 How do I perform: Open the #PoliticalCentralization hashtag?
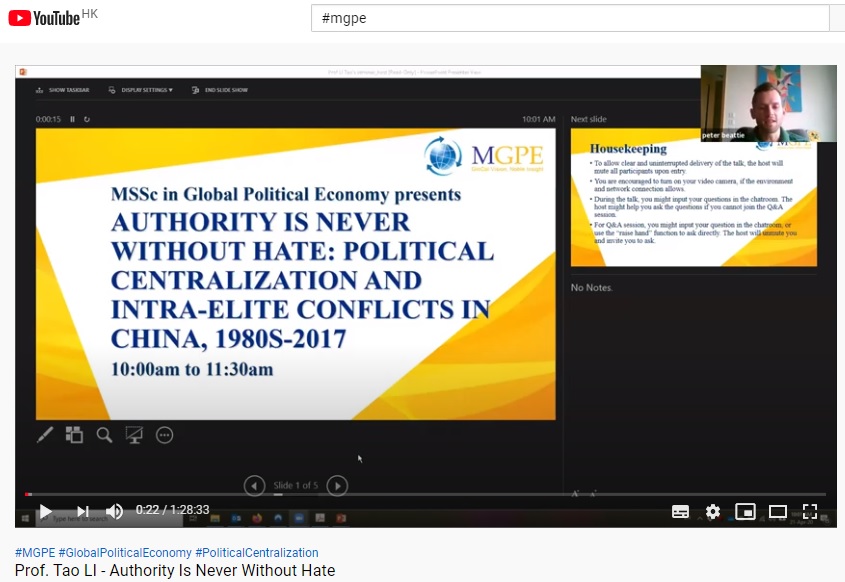pos(257,552)
